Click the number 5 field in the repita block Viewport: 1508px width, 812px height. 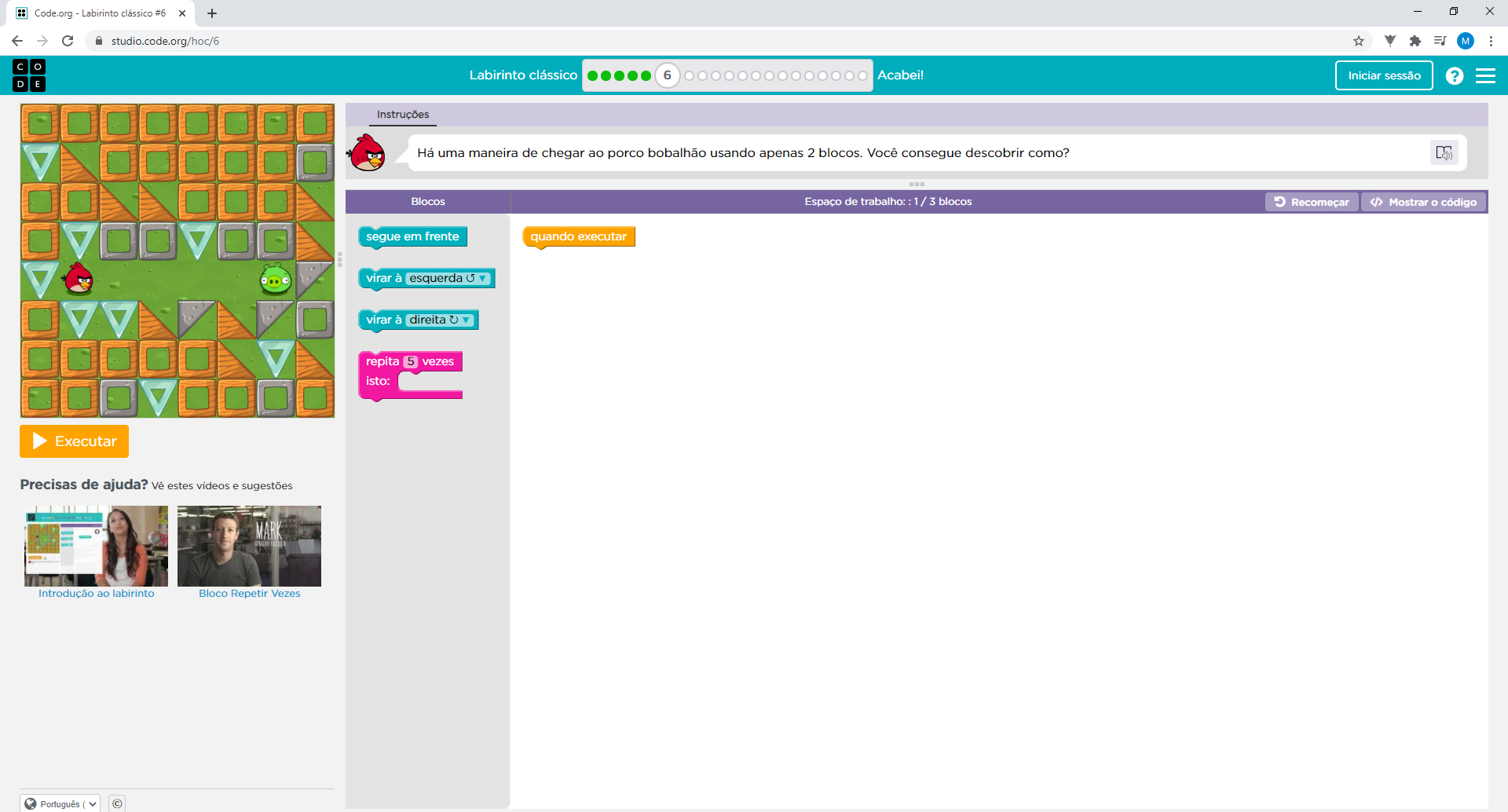411,361
